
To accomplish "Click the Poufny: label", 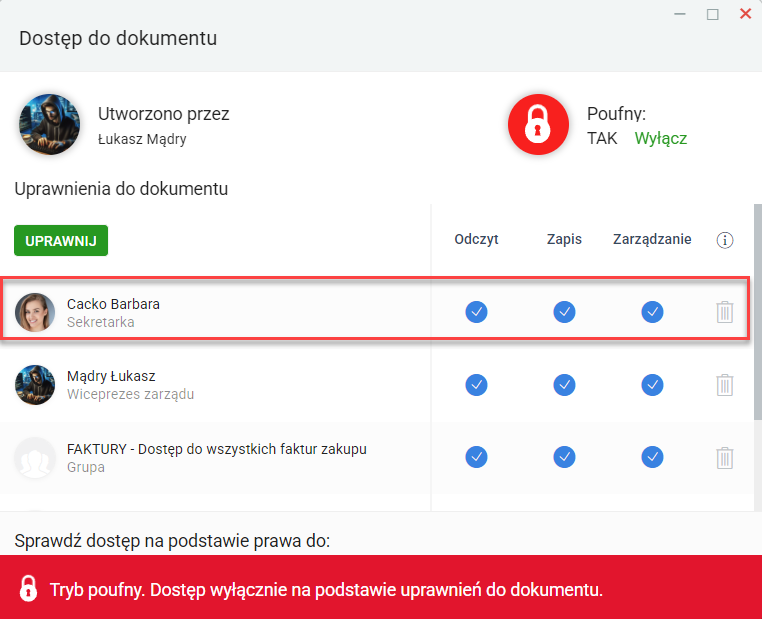I will coord(616,114).
